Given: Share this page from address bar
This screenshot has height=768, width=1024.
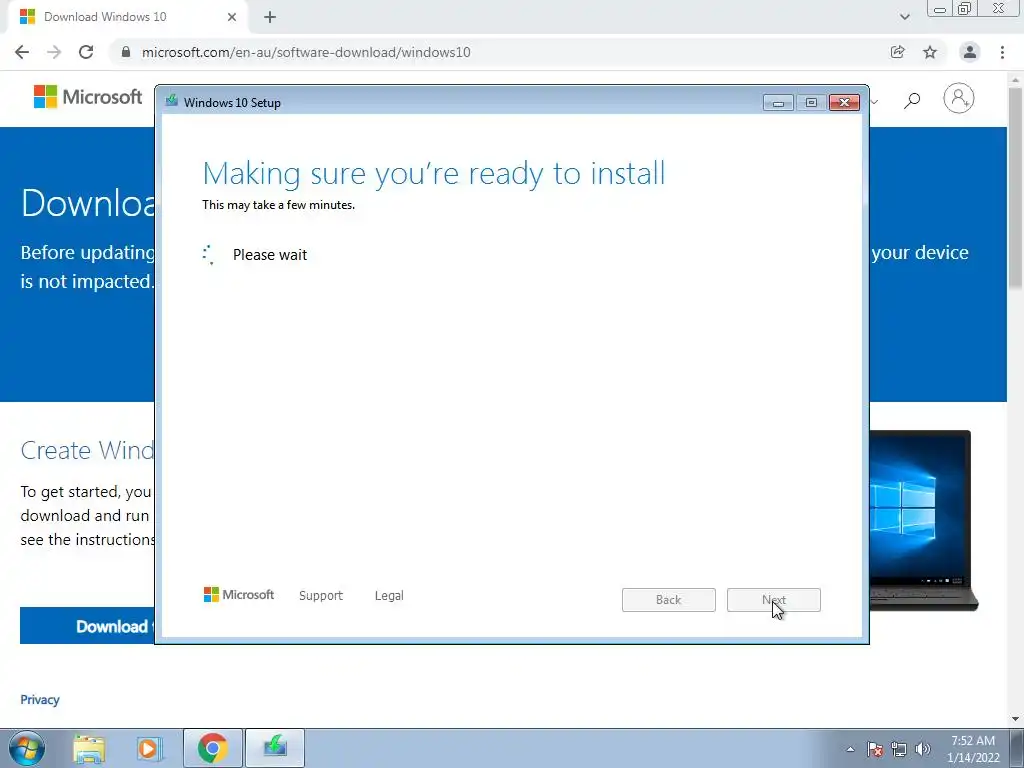Looking at the screenshot, I should (x=897, y=52).
